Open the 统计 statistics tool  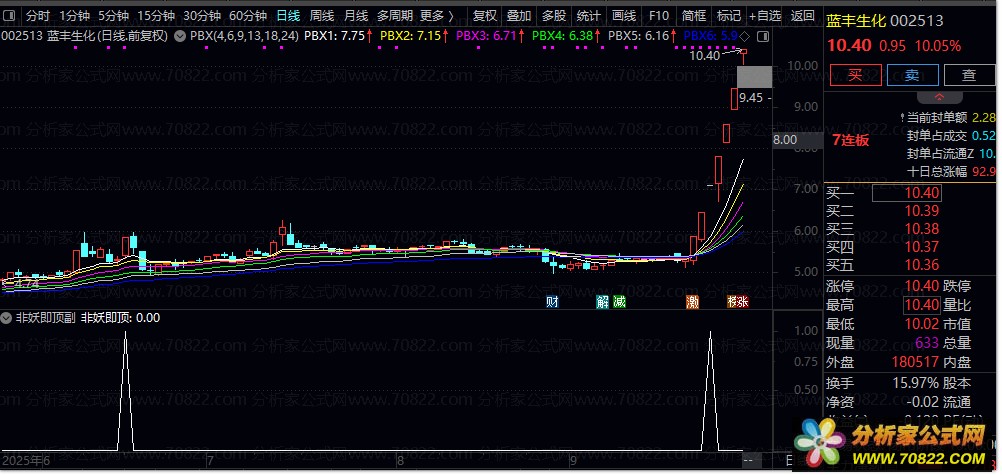click(588, 16)
